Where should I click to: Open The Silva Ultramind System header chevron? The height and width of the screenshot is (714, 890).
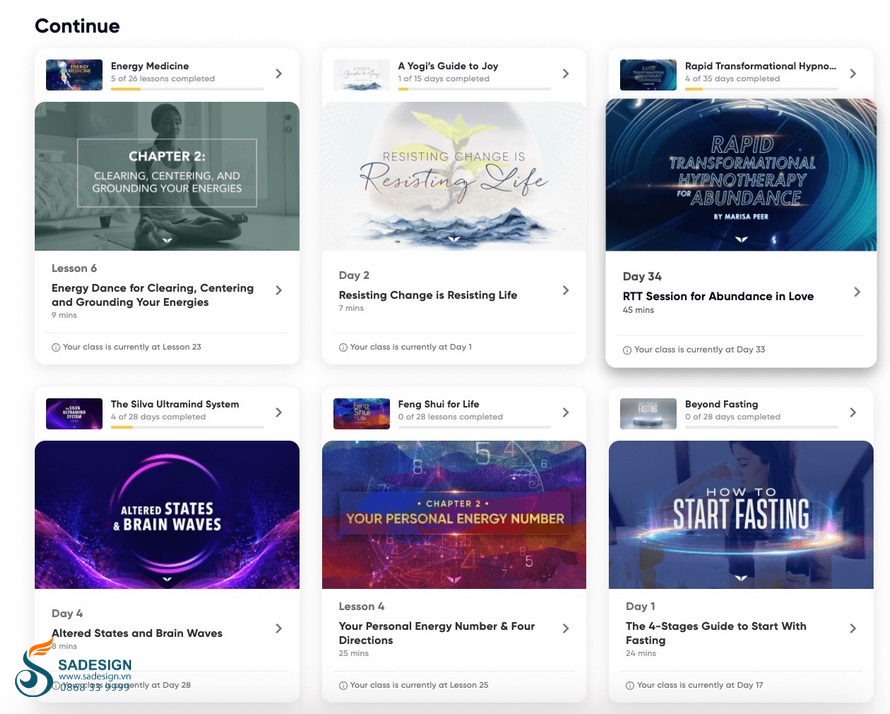[279, 413]
